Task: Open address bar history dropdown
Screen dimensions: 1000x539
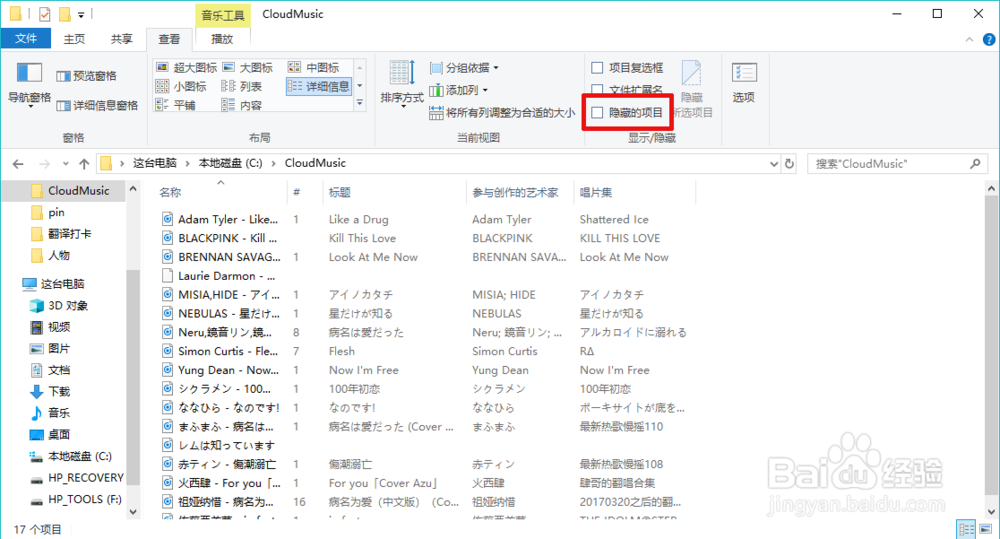Action: (x=774, y=164)
